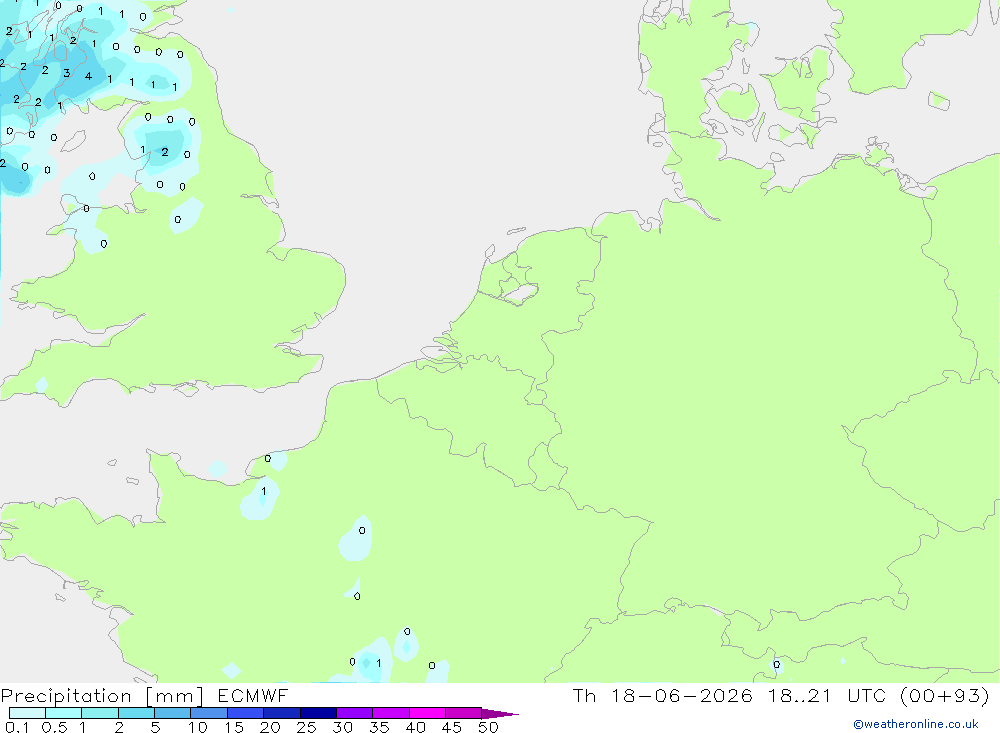
Task: Click the '4' precipitation value over Scotland
Action: (x=88, y=76)
